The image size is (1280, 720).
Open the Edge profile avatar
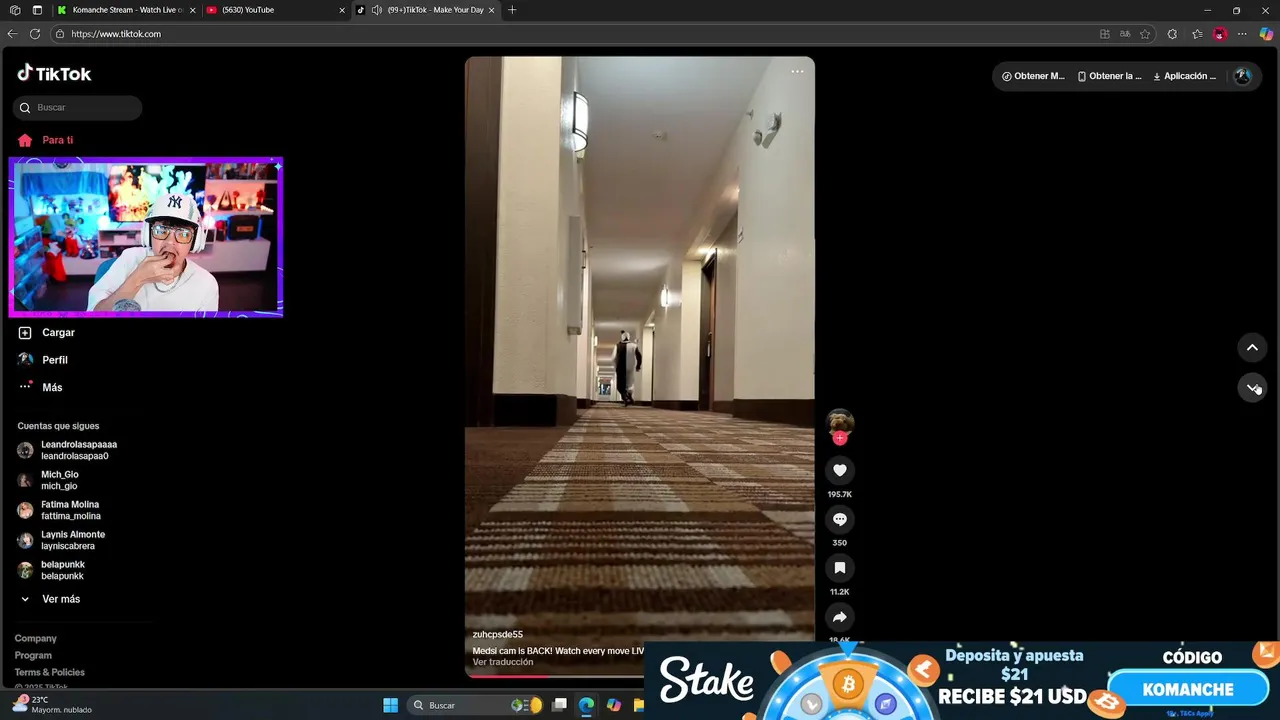click(x=1219, y=34)
